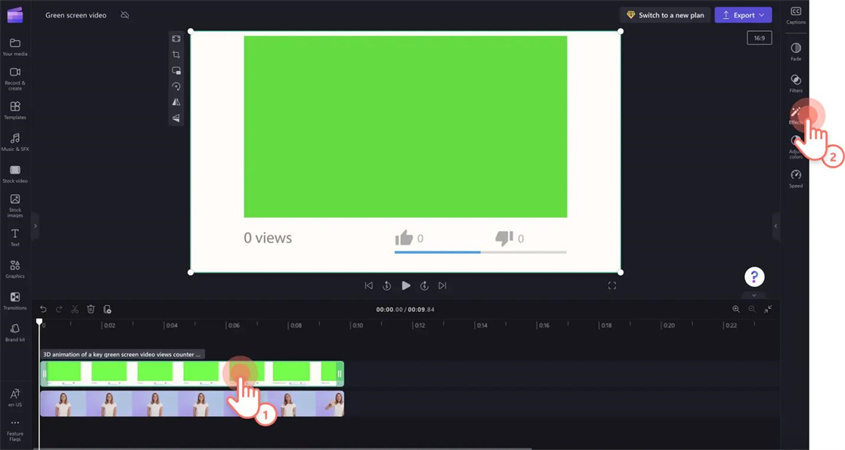Open the Graphics panel
The height and width of the screenshot is (450, 845).
tap(15, 269)
